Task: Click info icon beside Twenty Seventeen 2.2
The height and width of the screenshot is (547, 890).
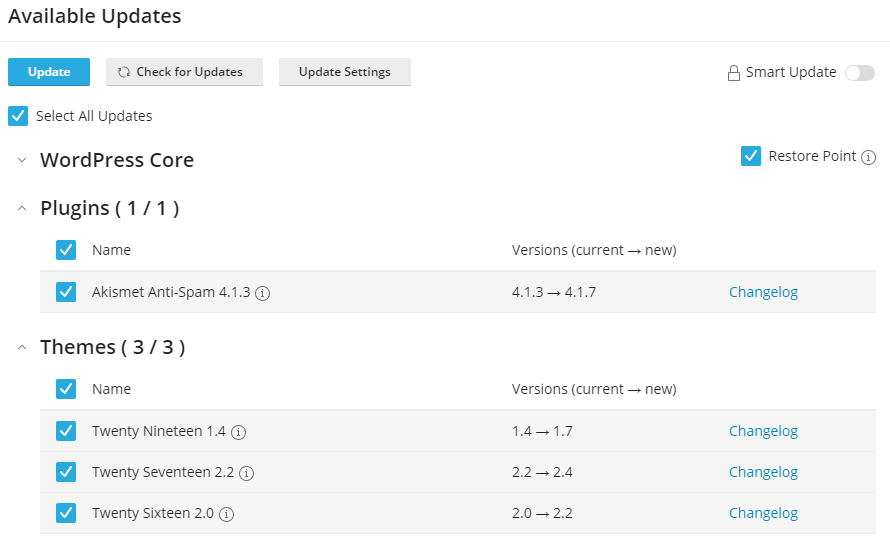Action: click(x=247, y=473)
